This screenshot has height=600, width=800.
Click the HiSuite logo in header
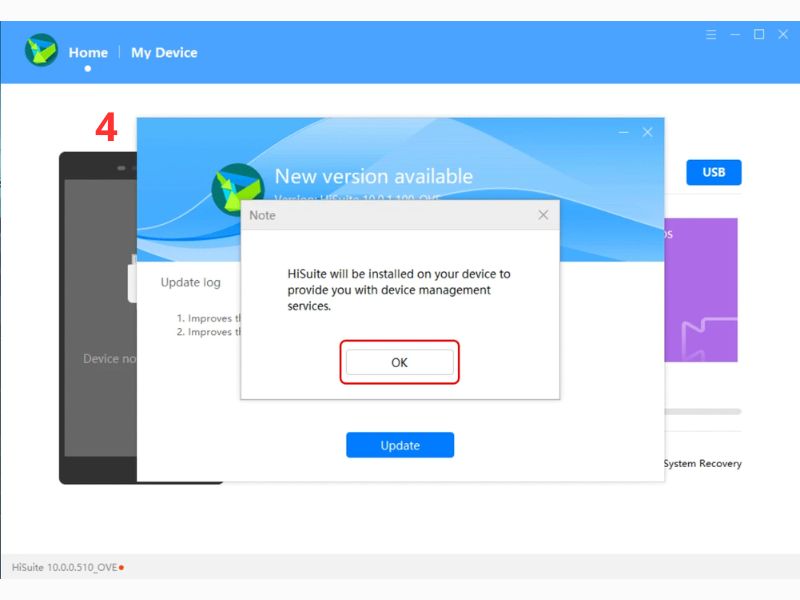point(41,50)
